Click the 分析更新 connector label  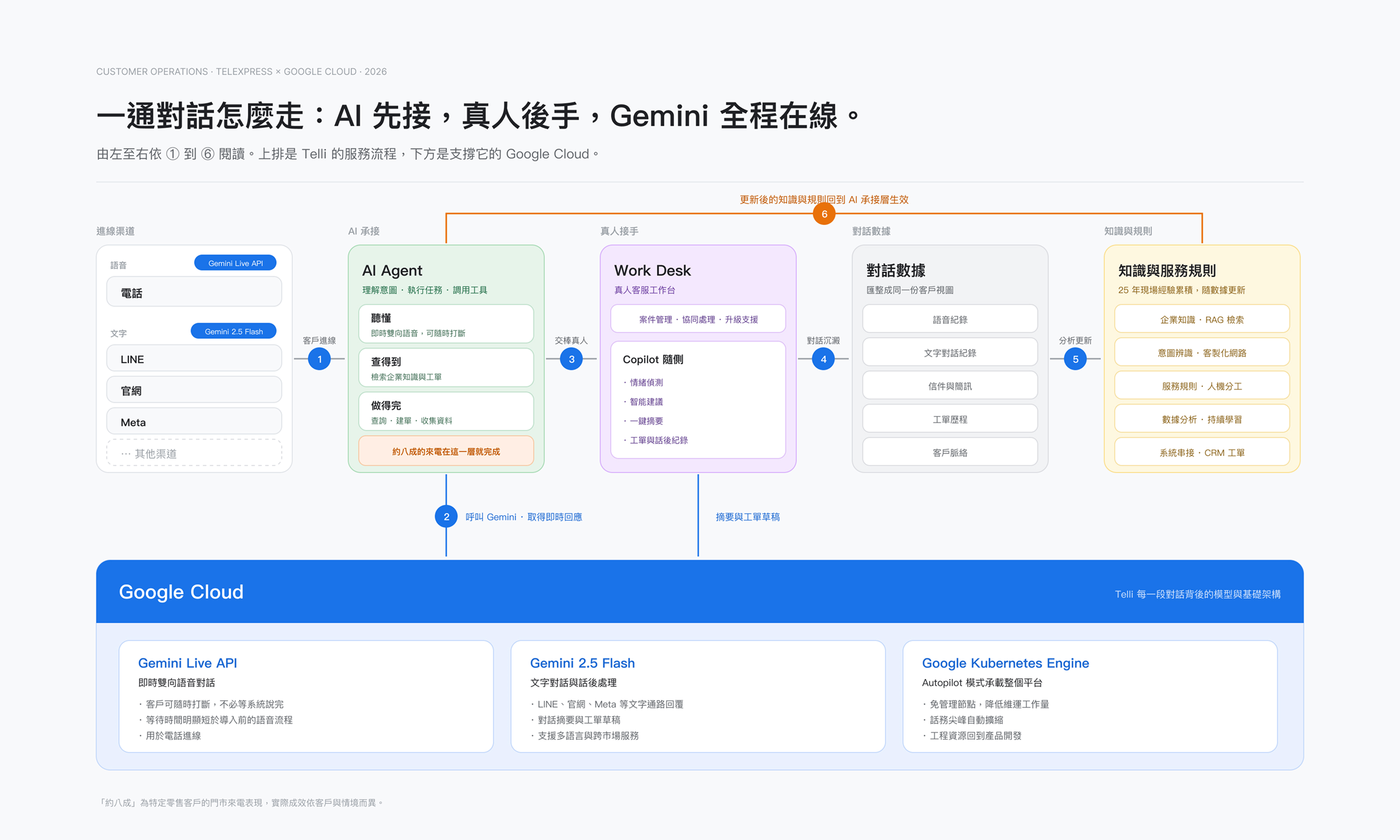tap(1075, 340)
